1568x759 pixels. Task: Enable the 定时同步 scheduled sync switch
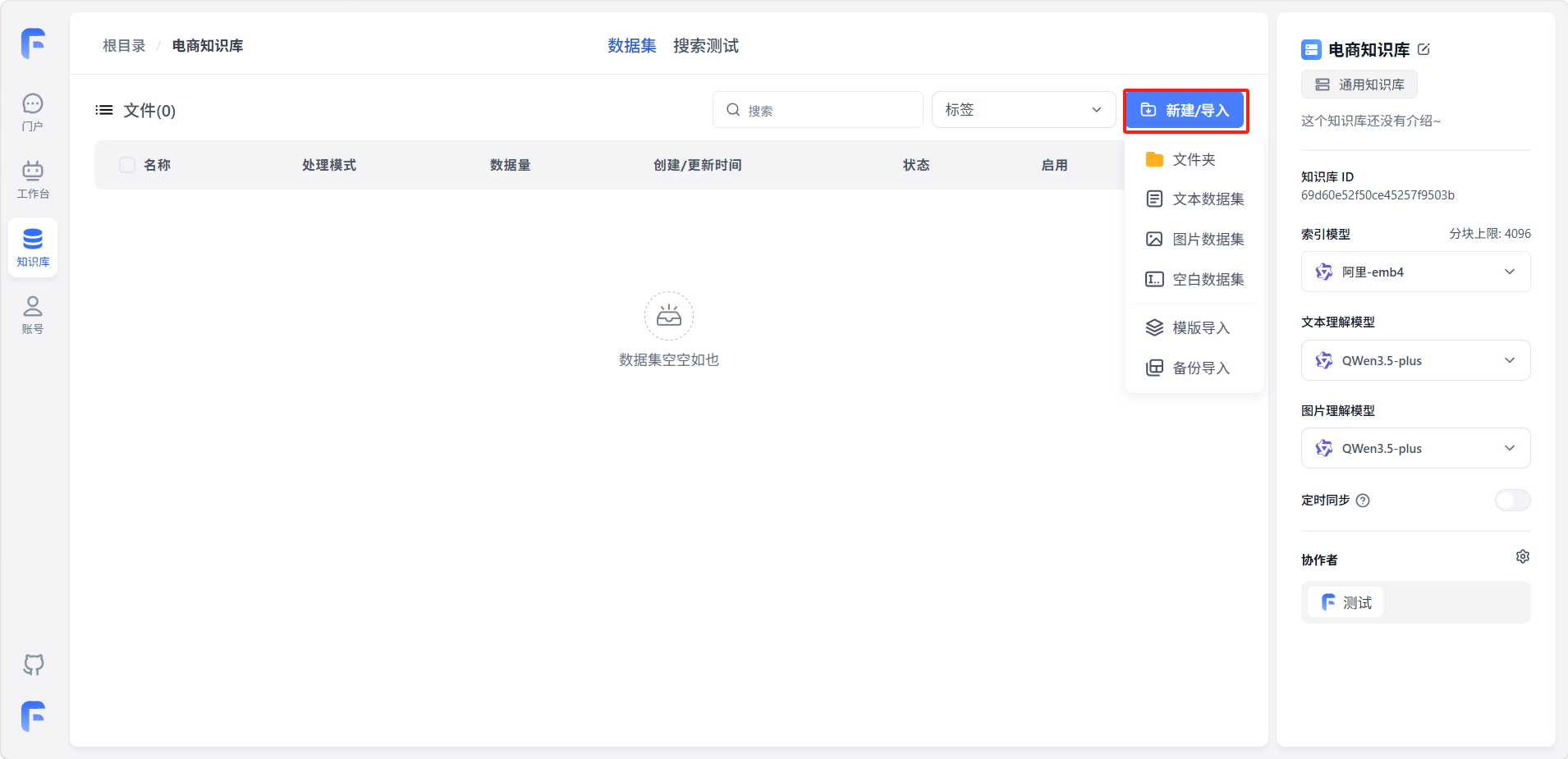(x=1511, y=501)
